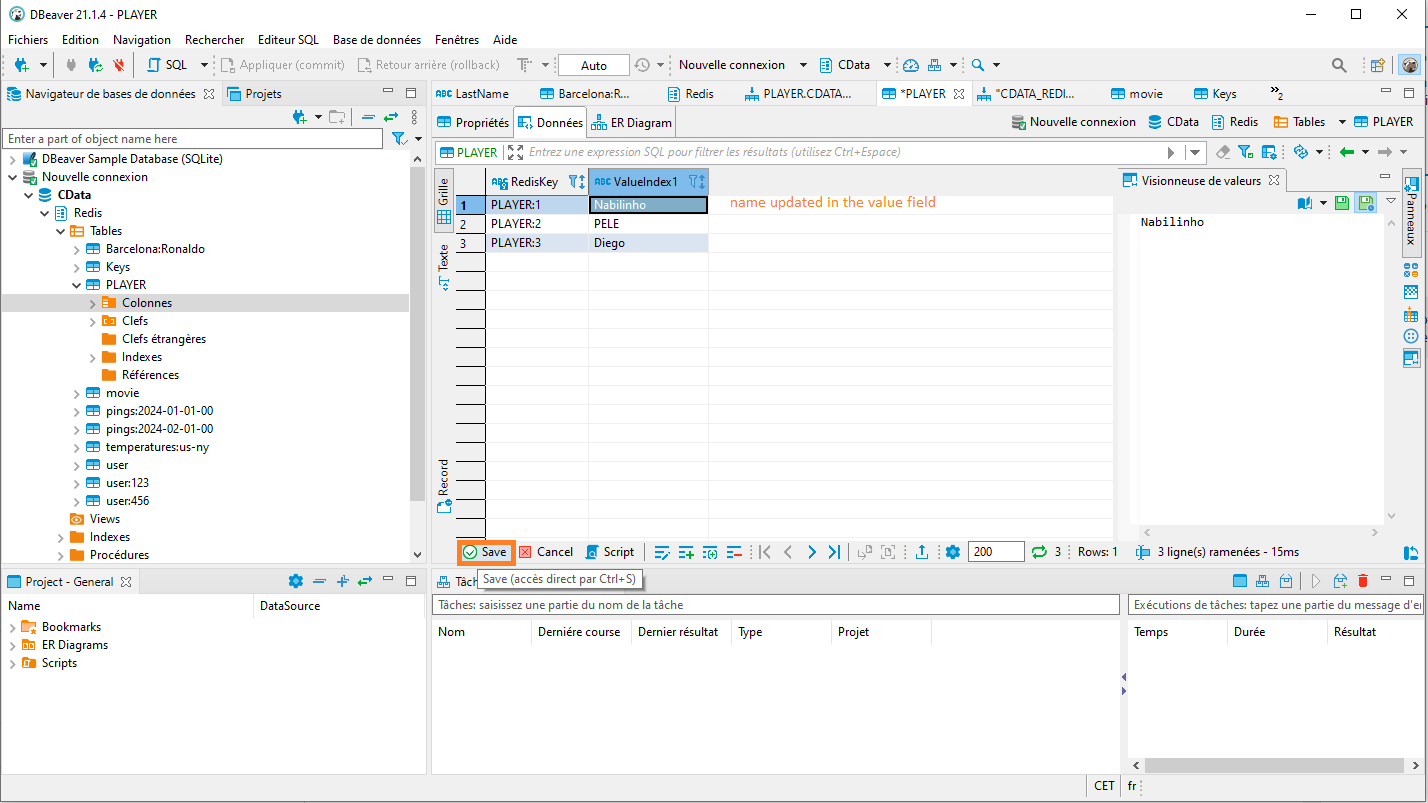
Task: Click the disconnect red plug icon
Action: pyautogui.click(x=119, y=65)
